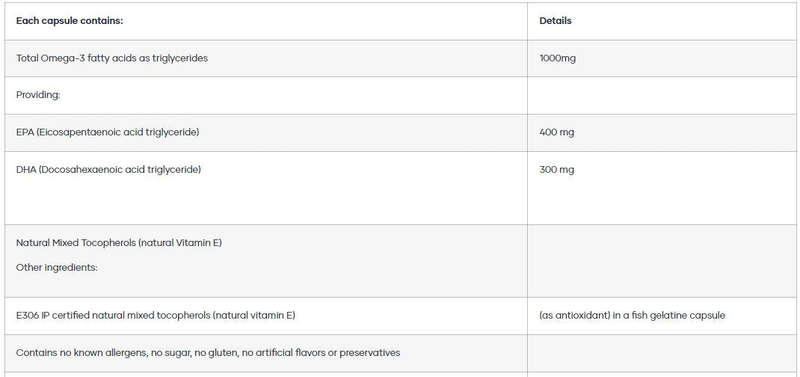Image resolution: width=800 pixels, height=377 pixels.
Task: Click the word "triglycerides" in first data row
Action: [x=180, y=58]
